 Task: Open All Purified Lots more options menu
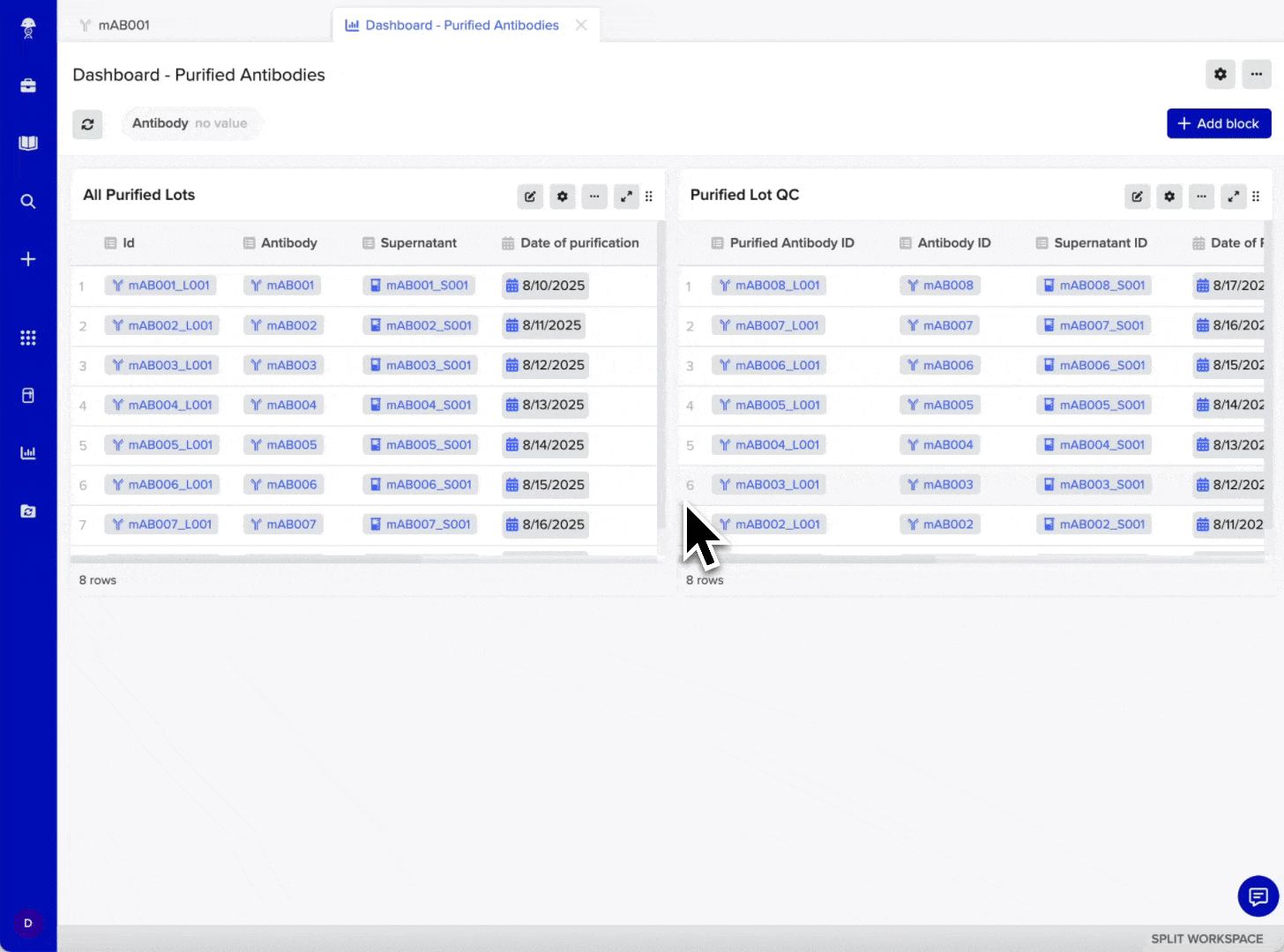tap(594, 197)
